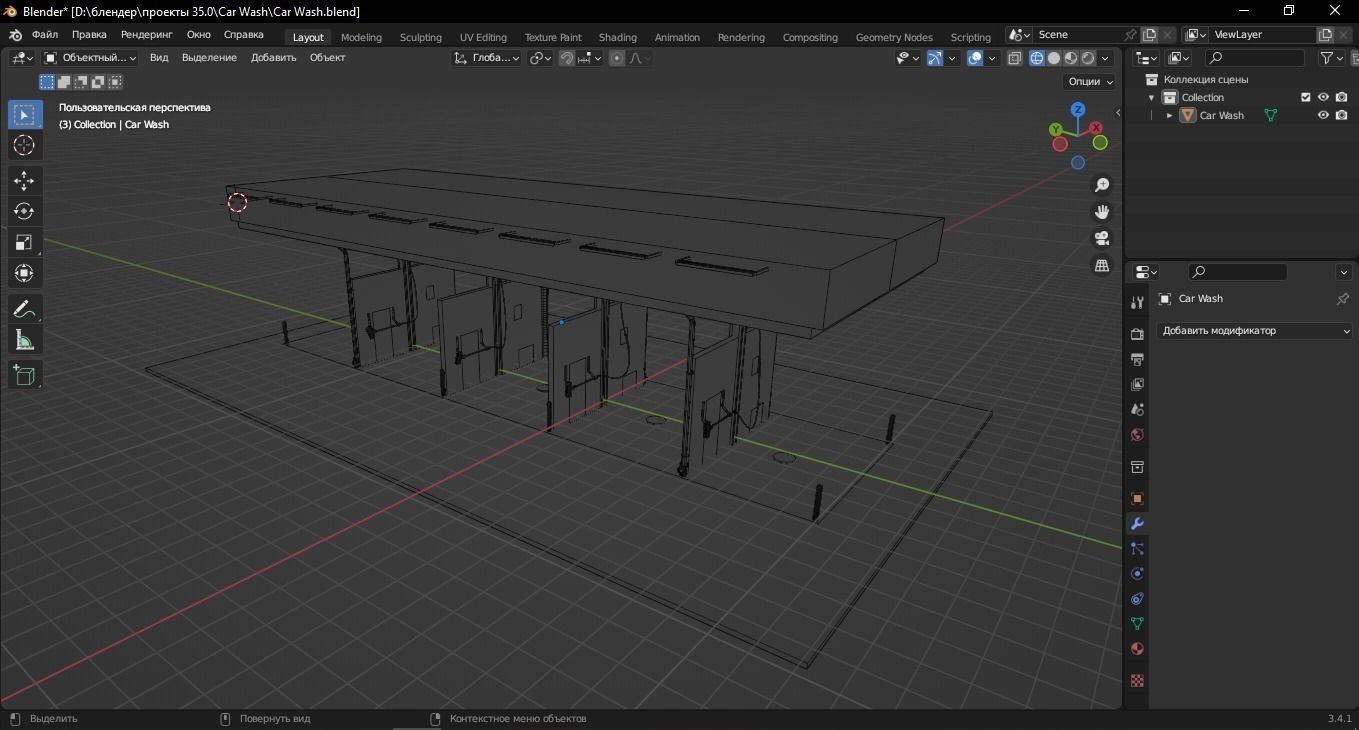Open the Правка menu

[x=89, y=35]
